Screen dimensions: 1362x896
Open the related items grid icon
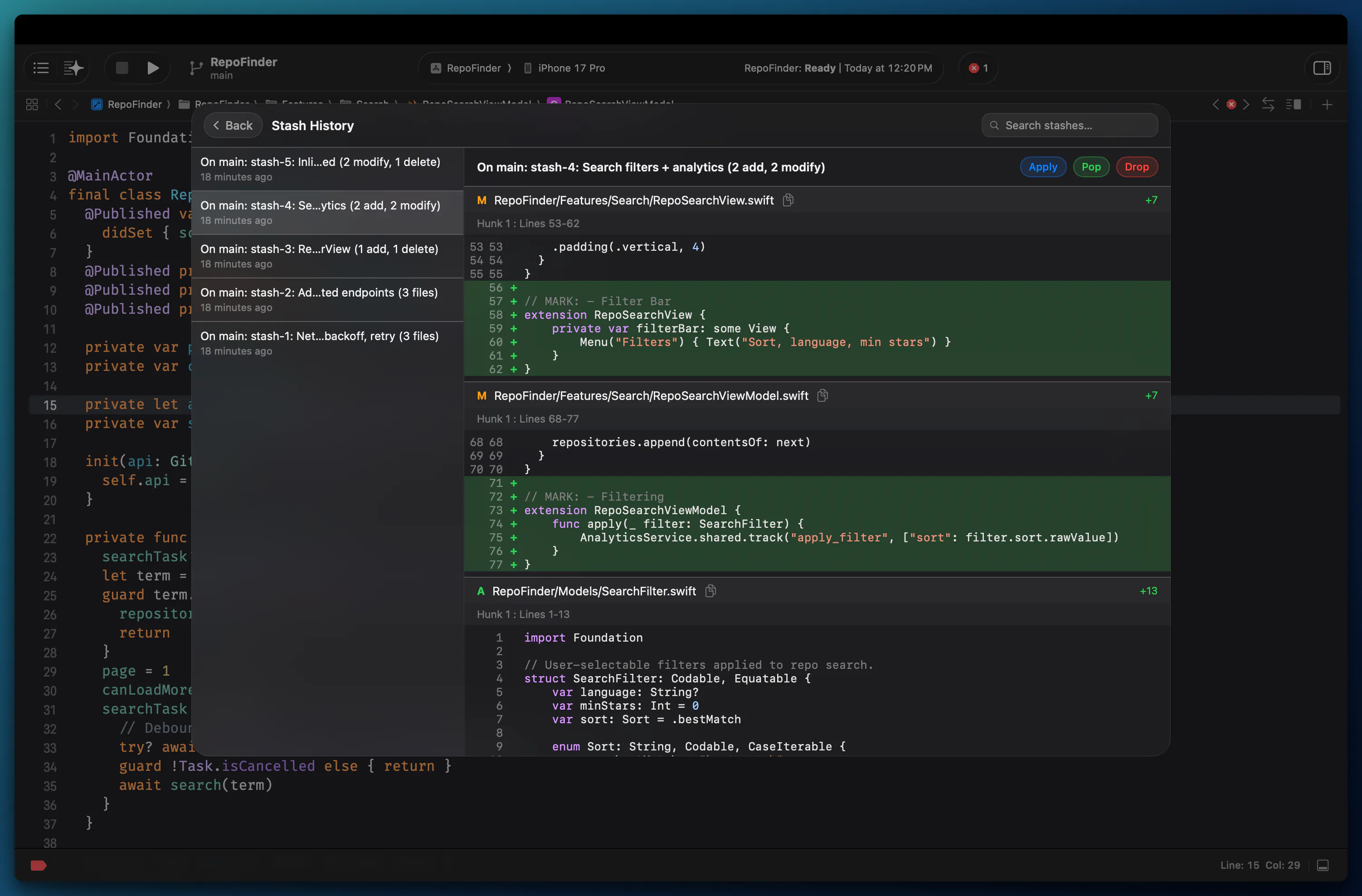point(32,104)
